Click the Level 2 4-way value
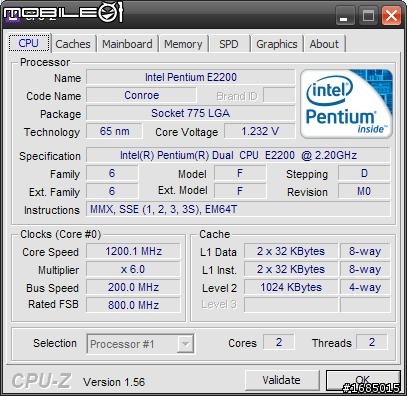Viewport: 407px width, 396px height. [365, 287]
